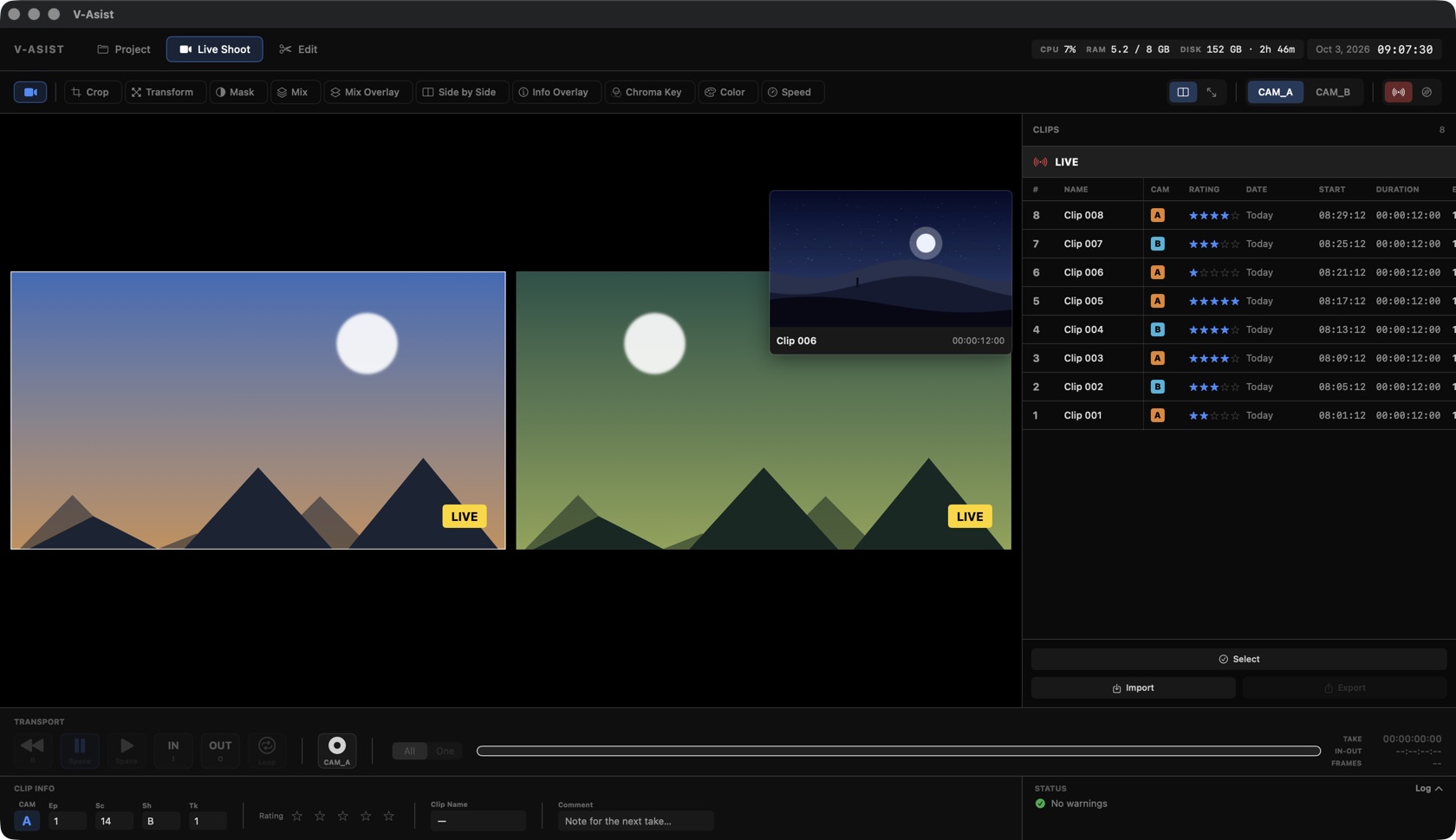Set the OUT point
Screen dimensions: 1456x840
[x=220, y=750]
